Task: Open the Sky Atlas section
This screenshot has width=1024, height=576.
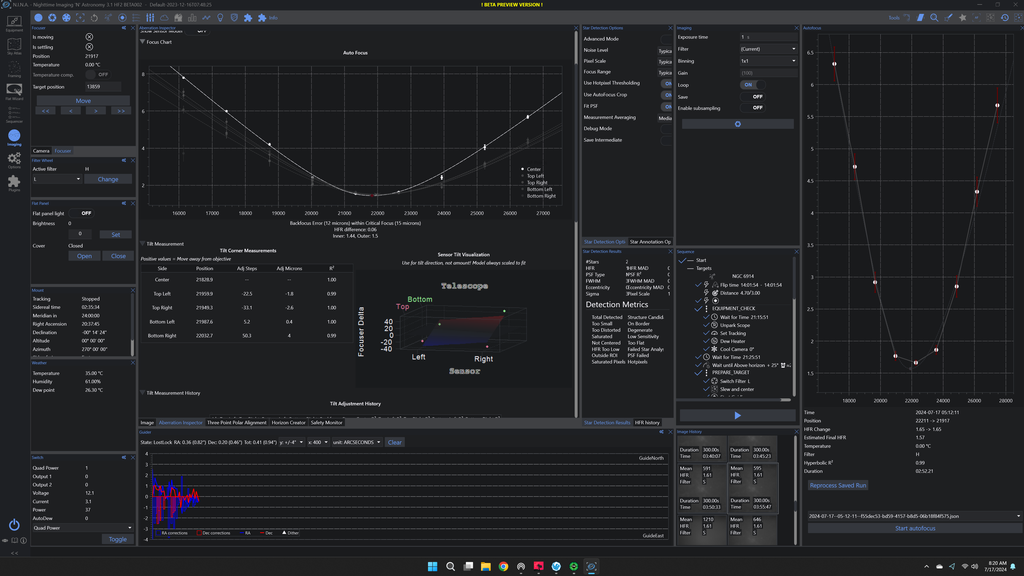Action: 14,46
